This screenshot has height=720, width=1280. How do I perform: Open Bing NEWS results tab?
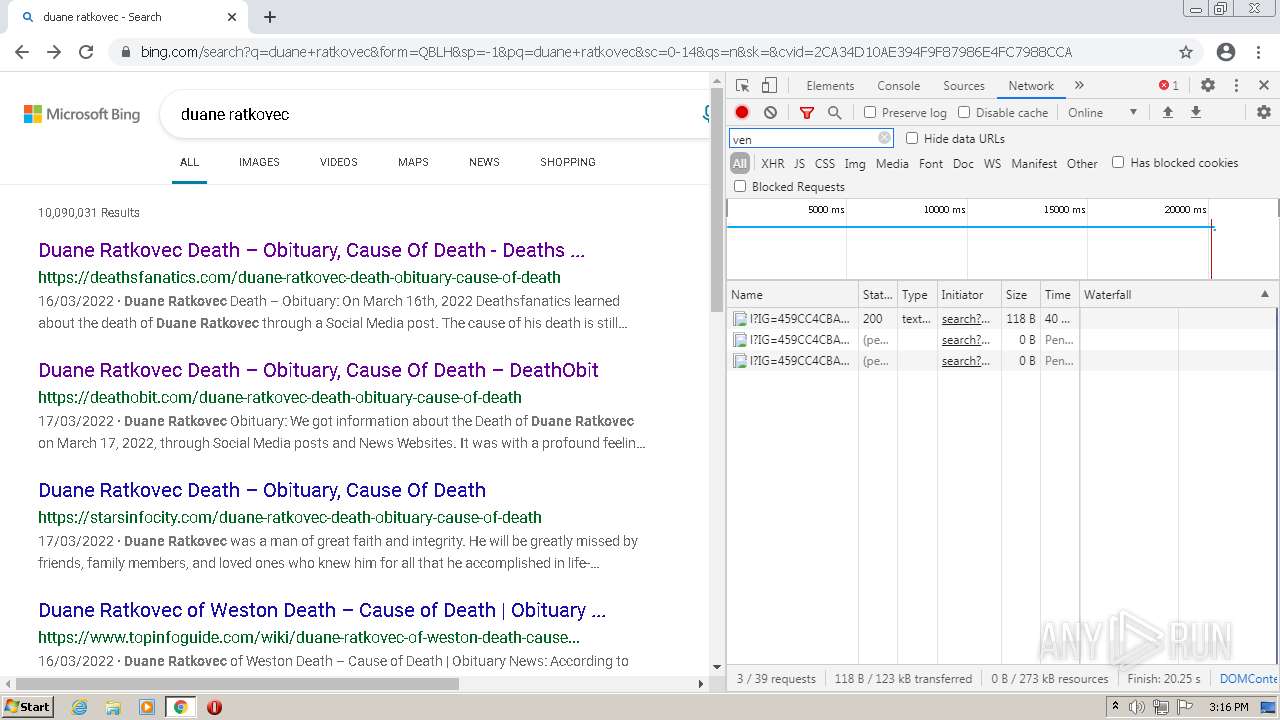tap(484, 162)
